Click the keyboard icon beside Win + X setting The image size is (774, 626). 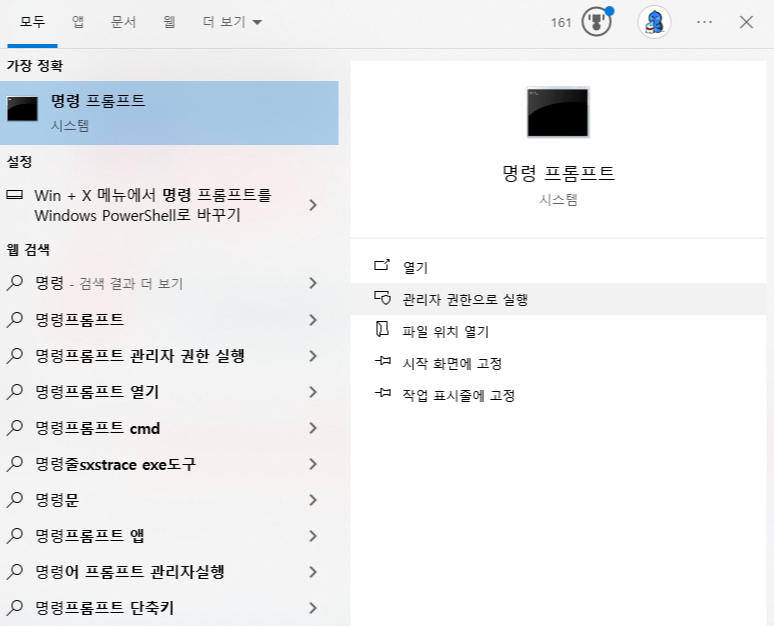(x=15, y=195)
